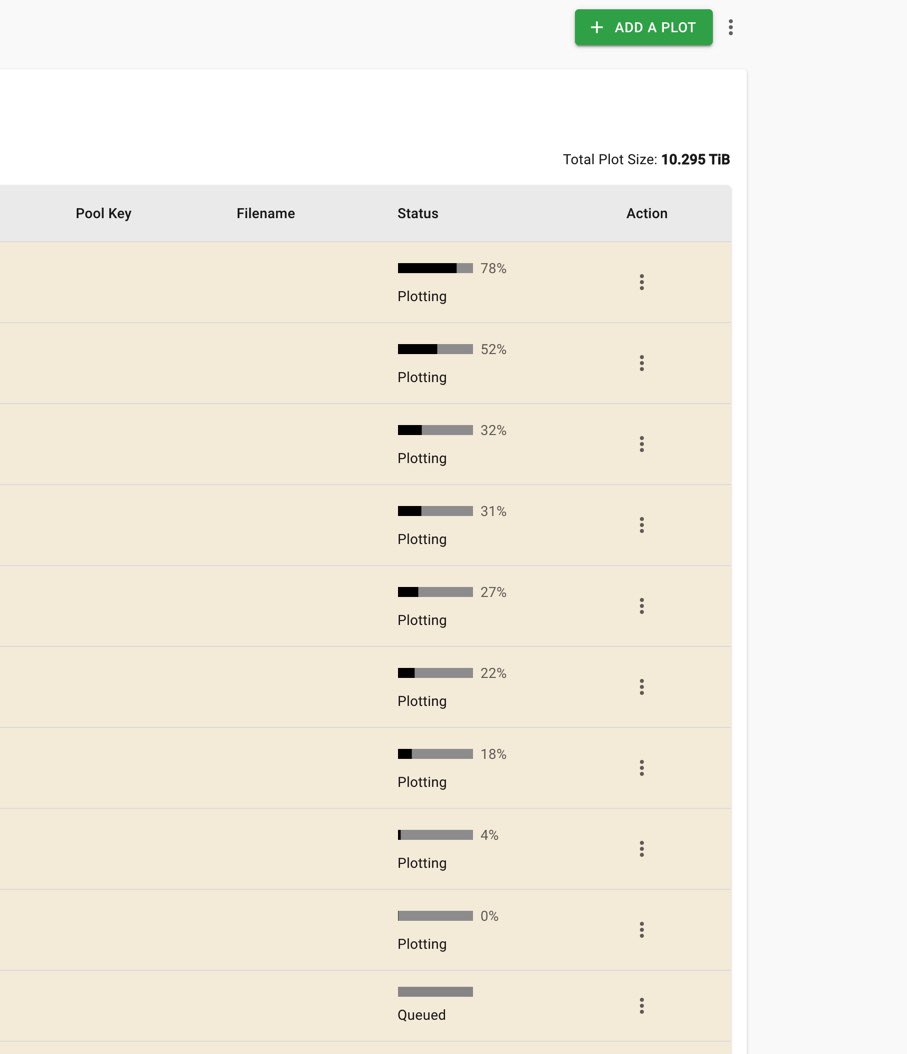Open action menu for the 32% plot
This screenshot has height=1054, width=907.
[x=642, y=444]
